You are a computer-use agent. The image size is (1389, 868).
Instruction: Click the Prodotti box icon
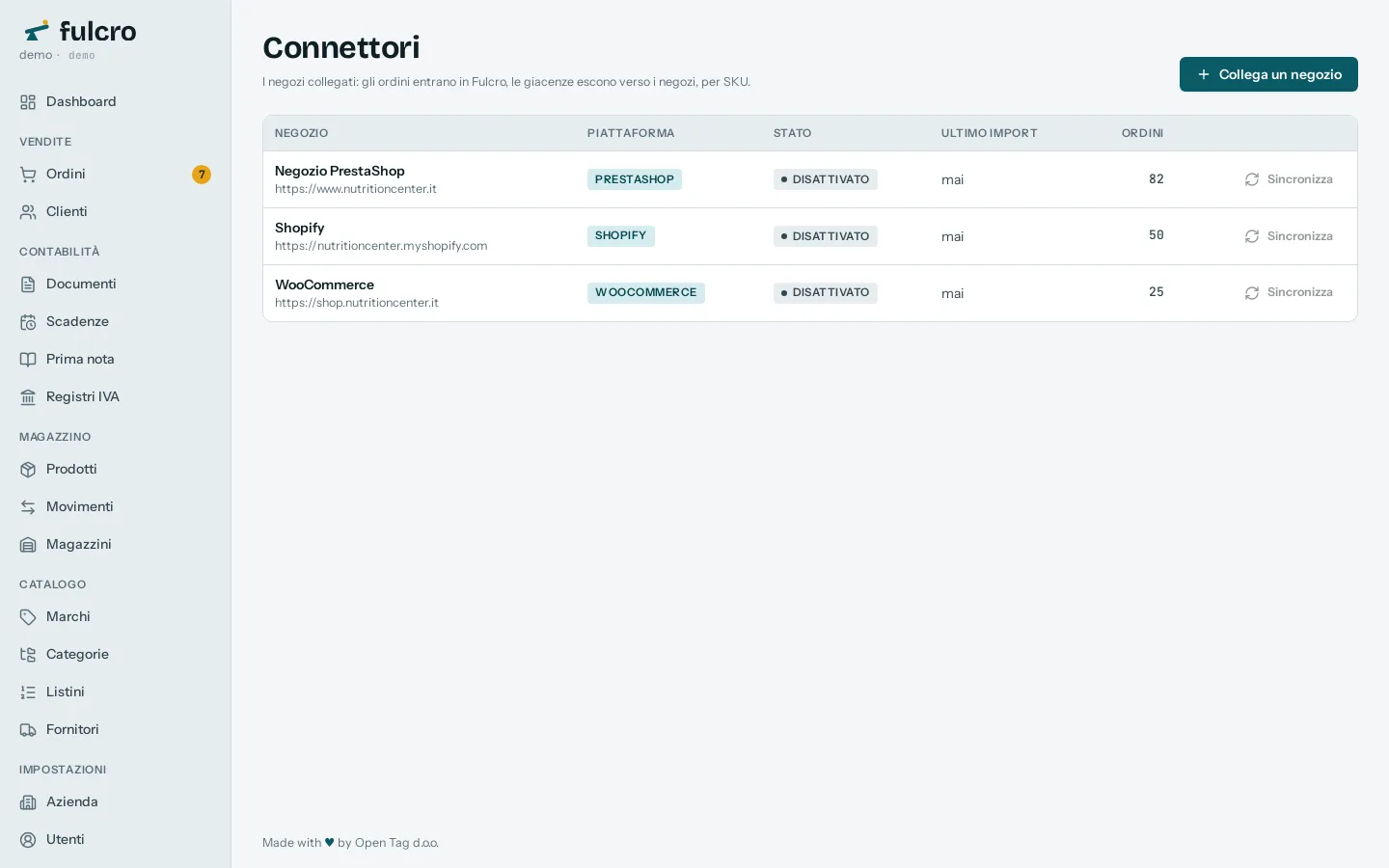click(28, 470)
